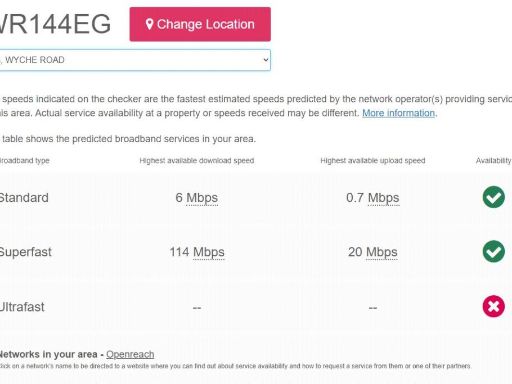Viewport: 512px width, 384px height.
Task: Click the green availability tick for Standard
Action: [493, 197]
